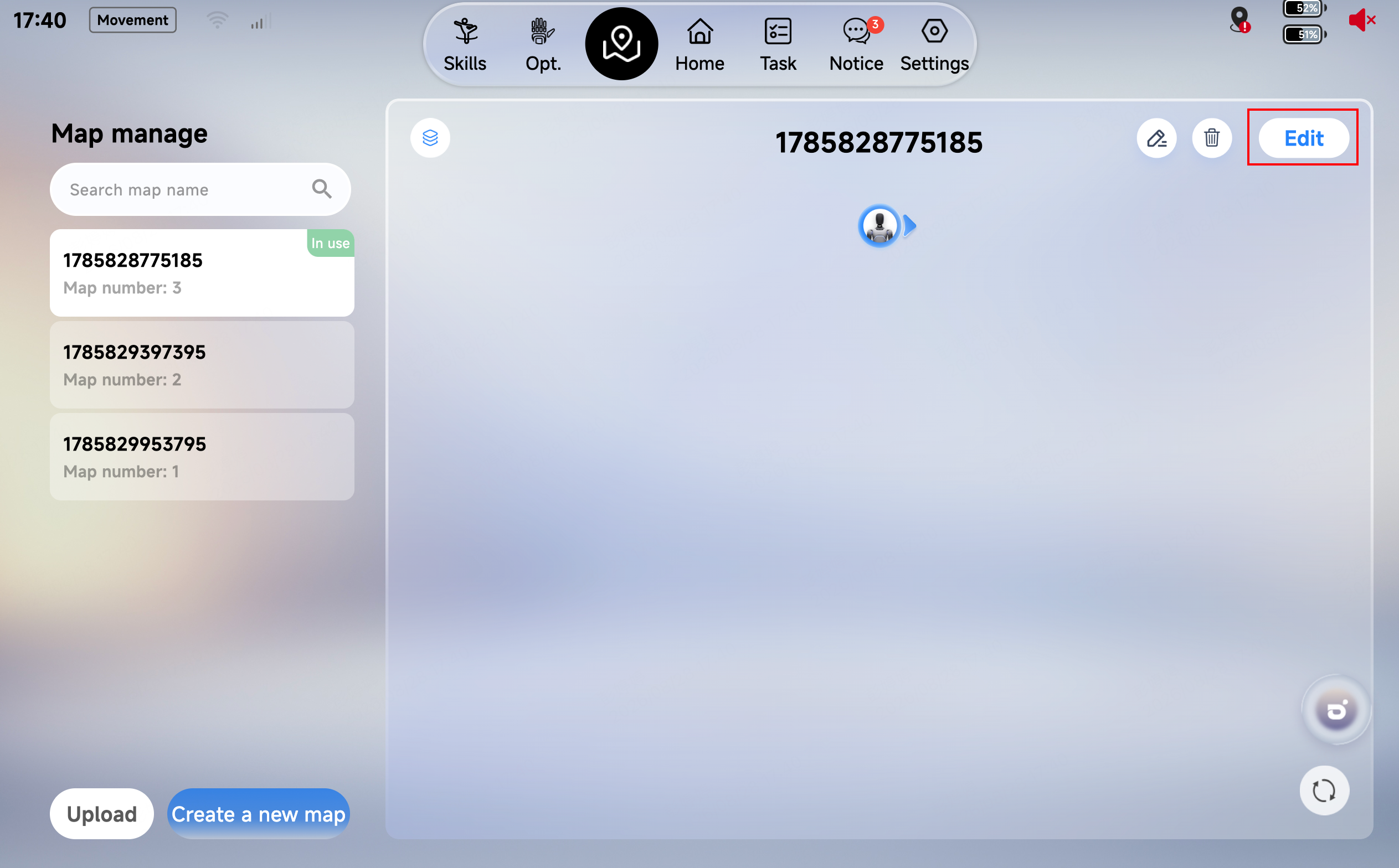Select map 1785829953795
This screenshot has height=868, width=1399.
click(x=202, y=457)
